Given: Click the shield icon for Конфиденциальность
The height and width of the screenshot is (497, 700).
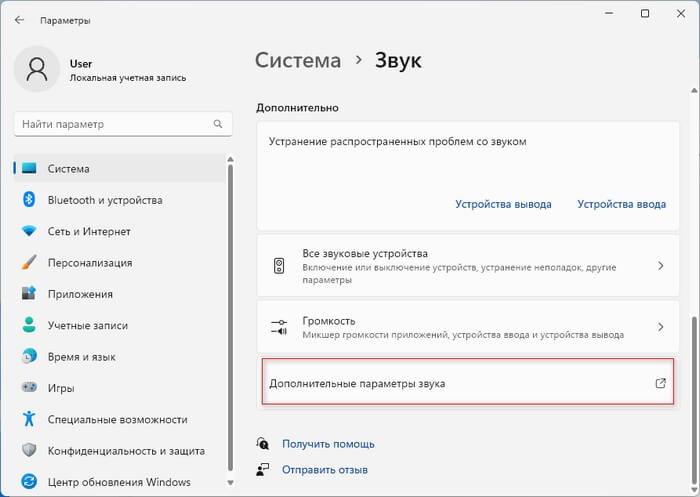Looking at the screenshot, I should point(29,450).
